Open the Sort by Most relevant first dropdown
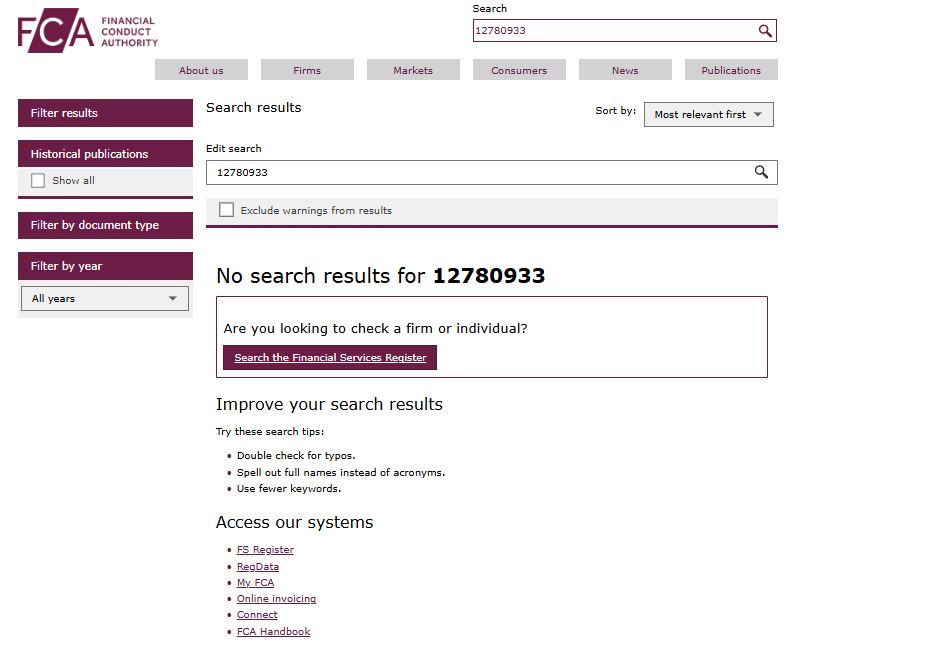The width and height of the screenshot is (940, 661). (x=709, y=114)
